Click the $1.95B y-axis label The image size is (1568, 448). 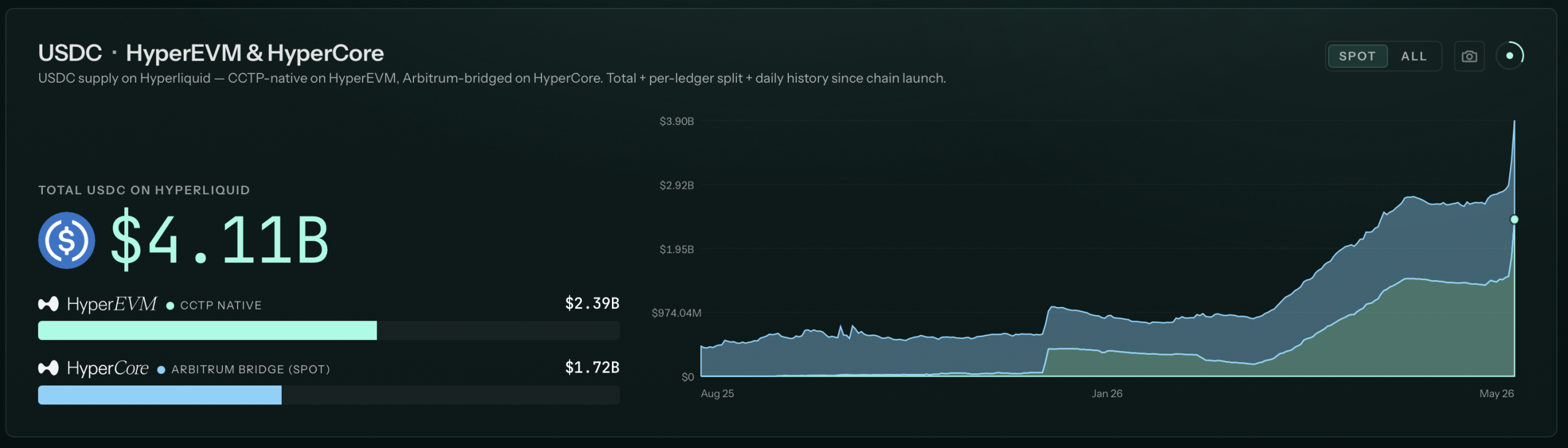point(677,249)
